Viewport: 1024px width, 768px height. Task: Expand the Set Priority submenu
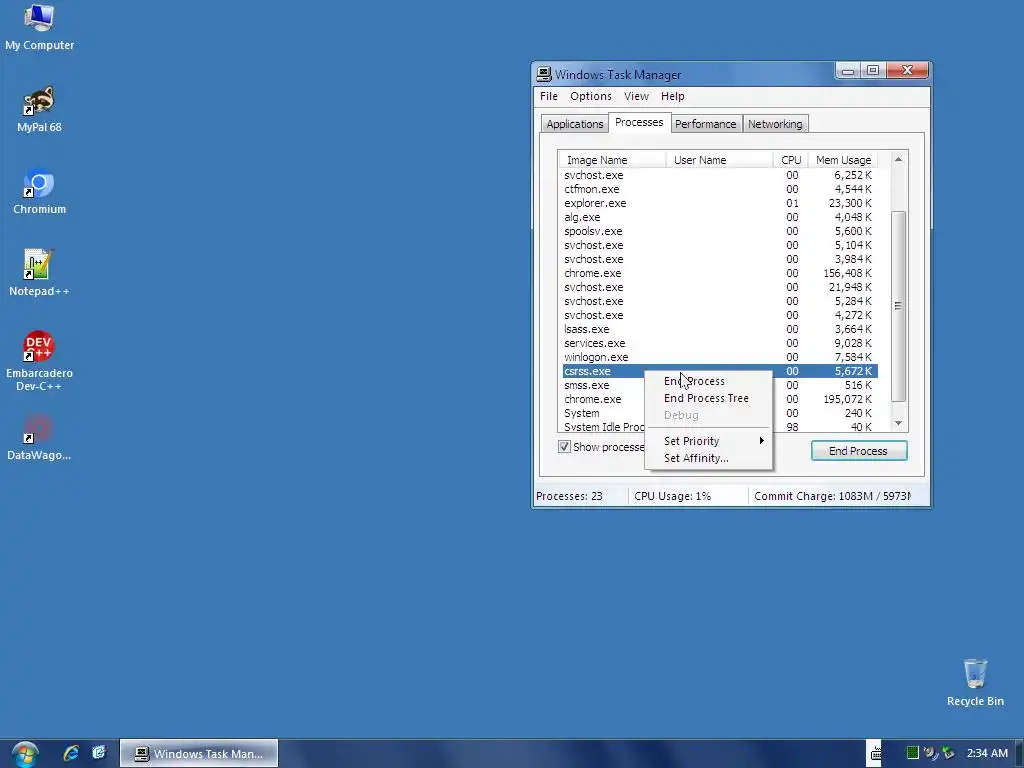tap(708, 441)
